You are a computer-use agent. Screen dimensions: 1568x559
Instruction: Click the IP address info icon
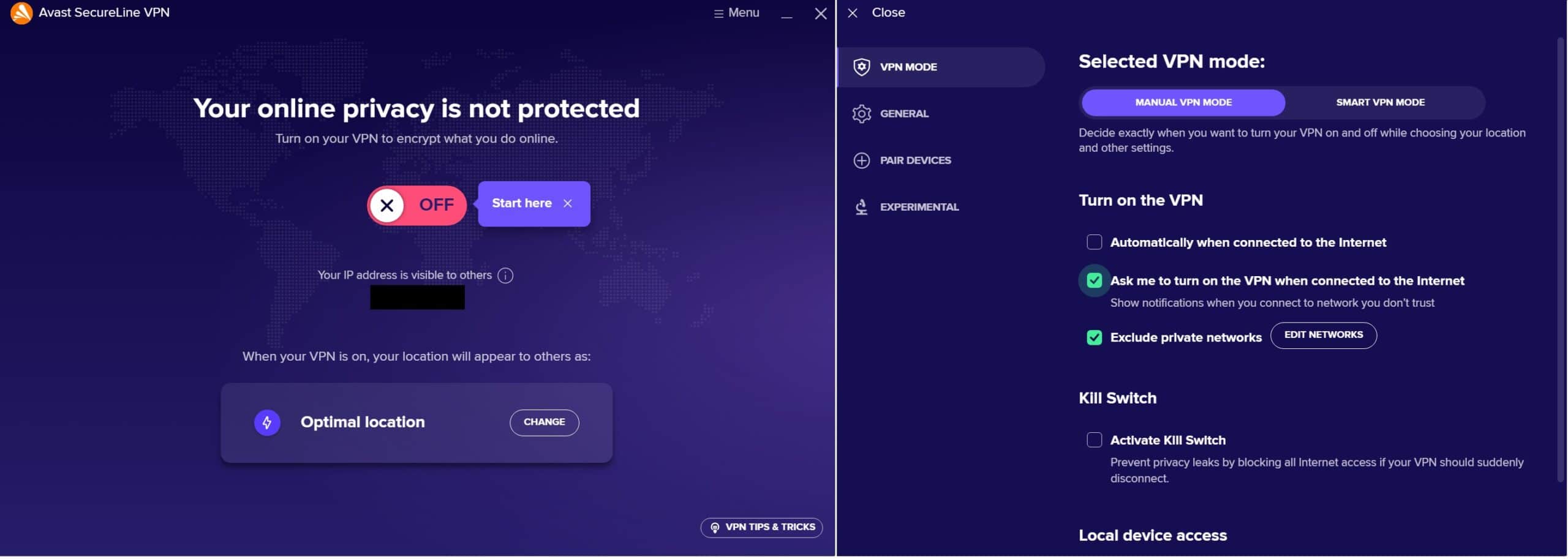coord(505,276)
